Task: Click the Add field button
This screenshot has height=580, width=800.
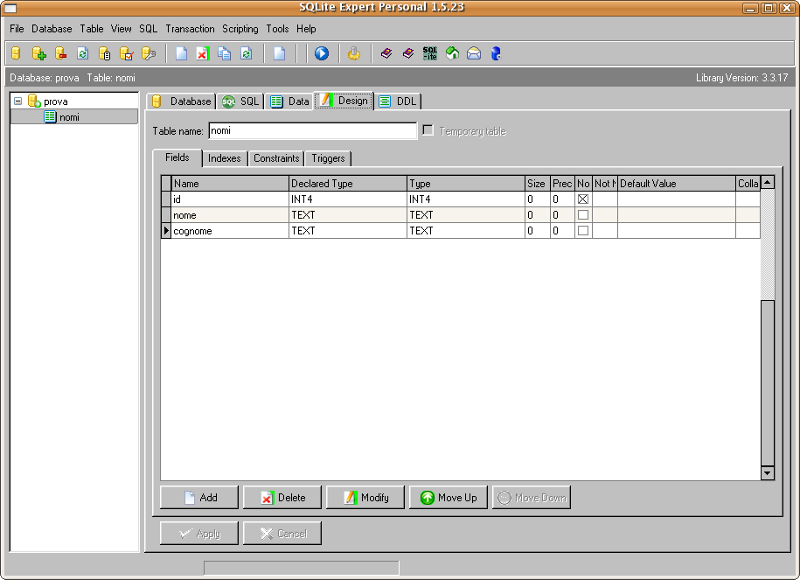Action: point(199,497)
